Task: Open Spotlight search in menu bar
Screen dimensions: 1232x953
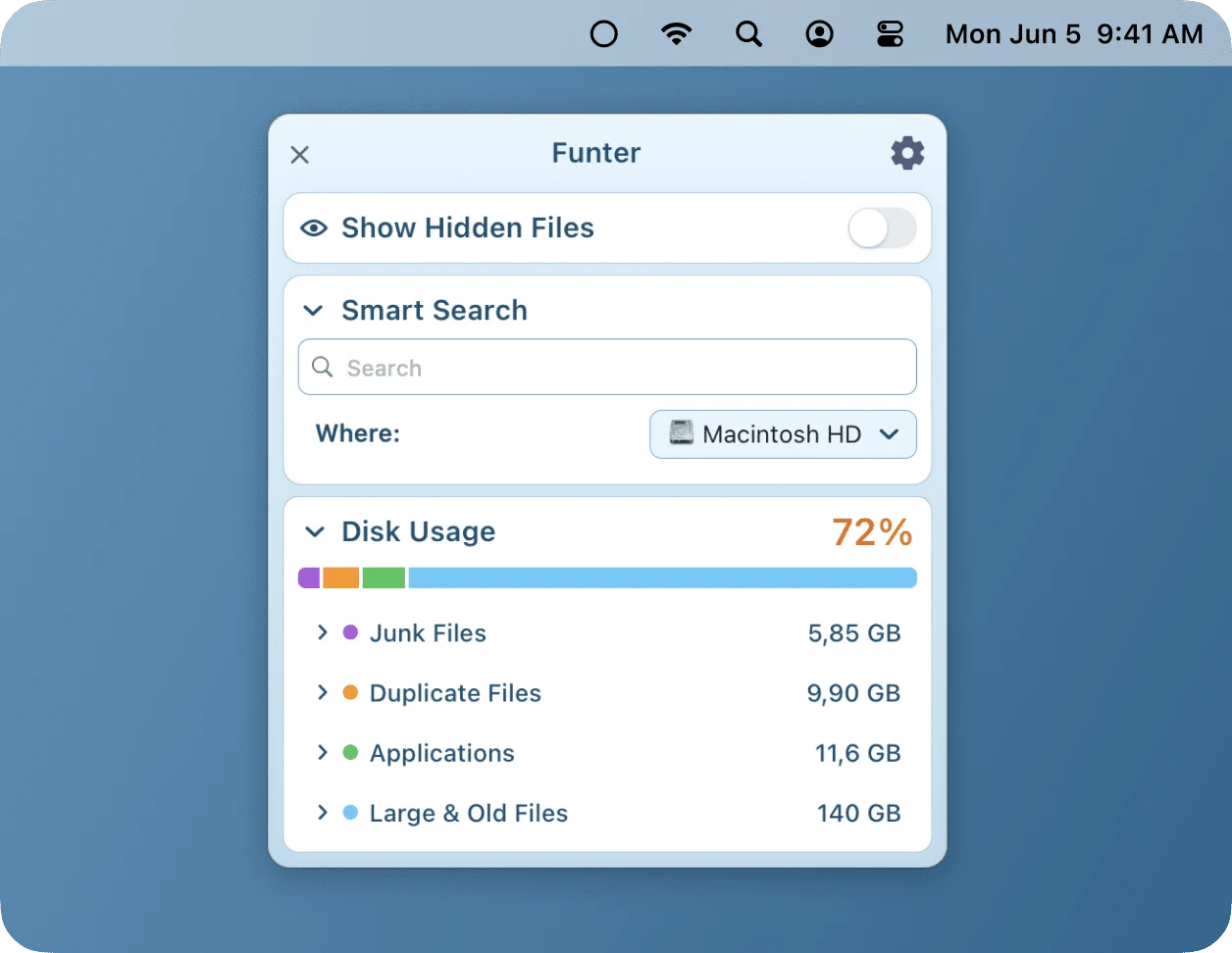Action: 748,34
